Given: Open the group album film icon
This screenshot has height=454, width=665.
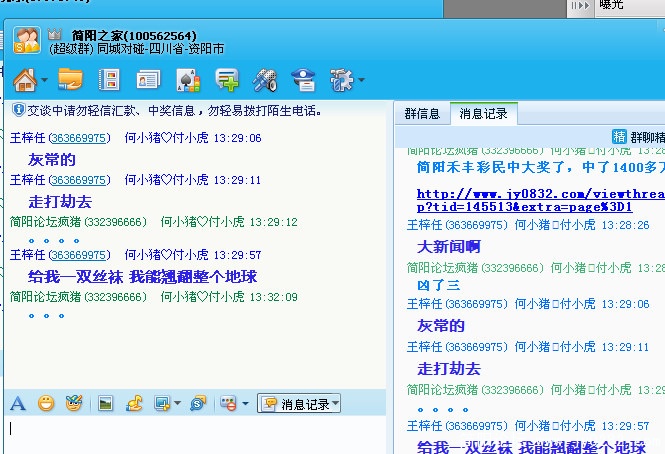Looking at the screenshot, I should pyautogui.click(x=109, y=80).
